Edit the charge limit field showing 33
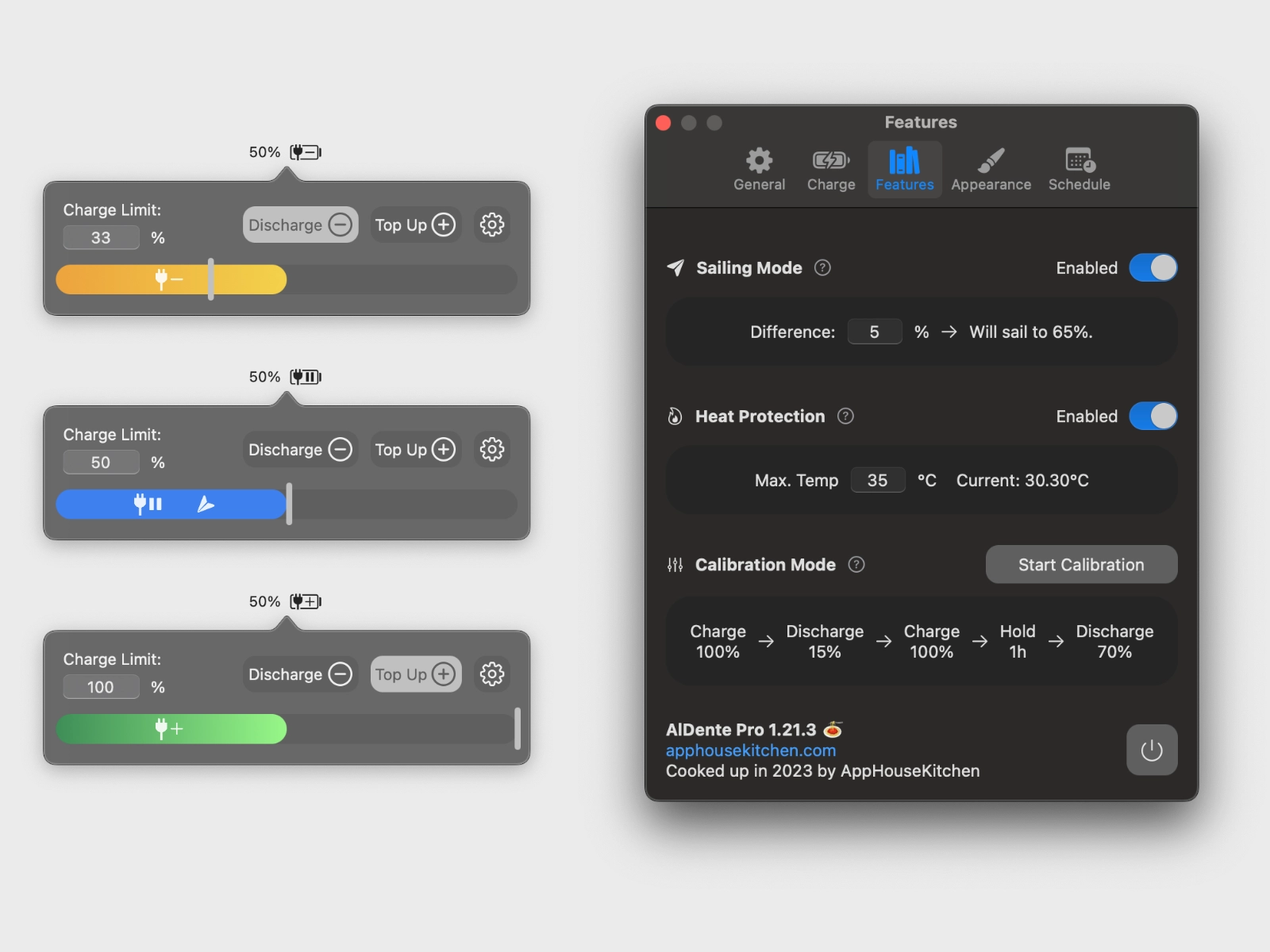This screenshot has height=952, width=1270. (x=101, y=238)
